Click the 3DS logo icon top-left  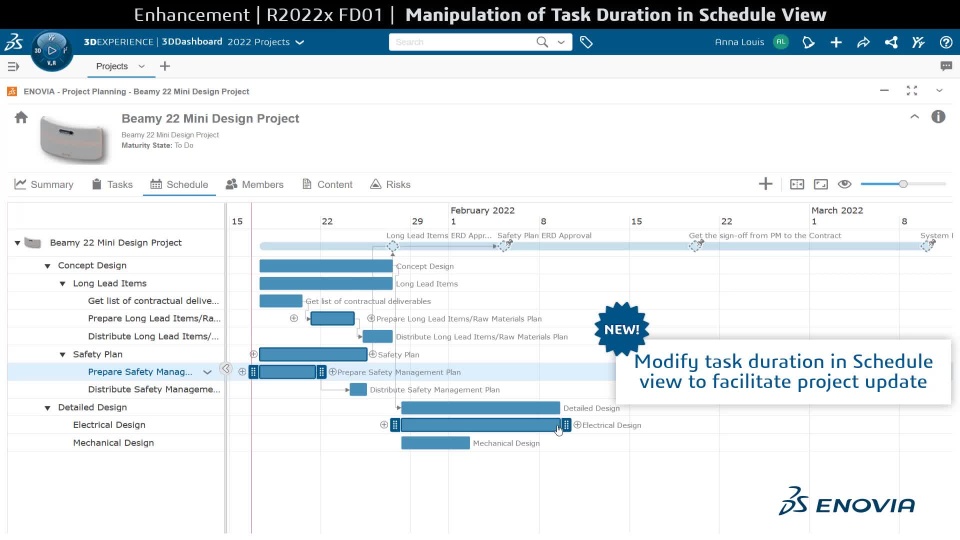point(13,42)
